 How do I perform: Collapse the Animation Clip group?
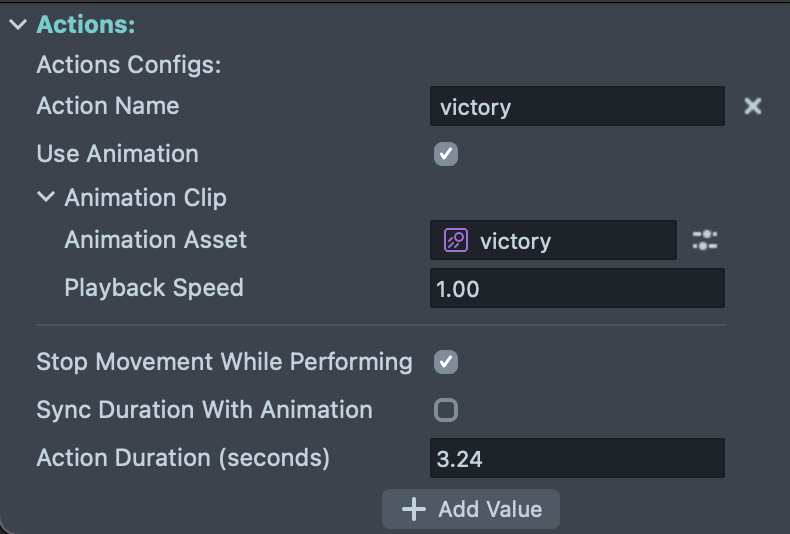point(45,197)
